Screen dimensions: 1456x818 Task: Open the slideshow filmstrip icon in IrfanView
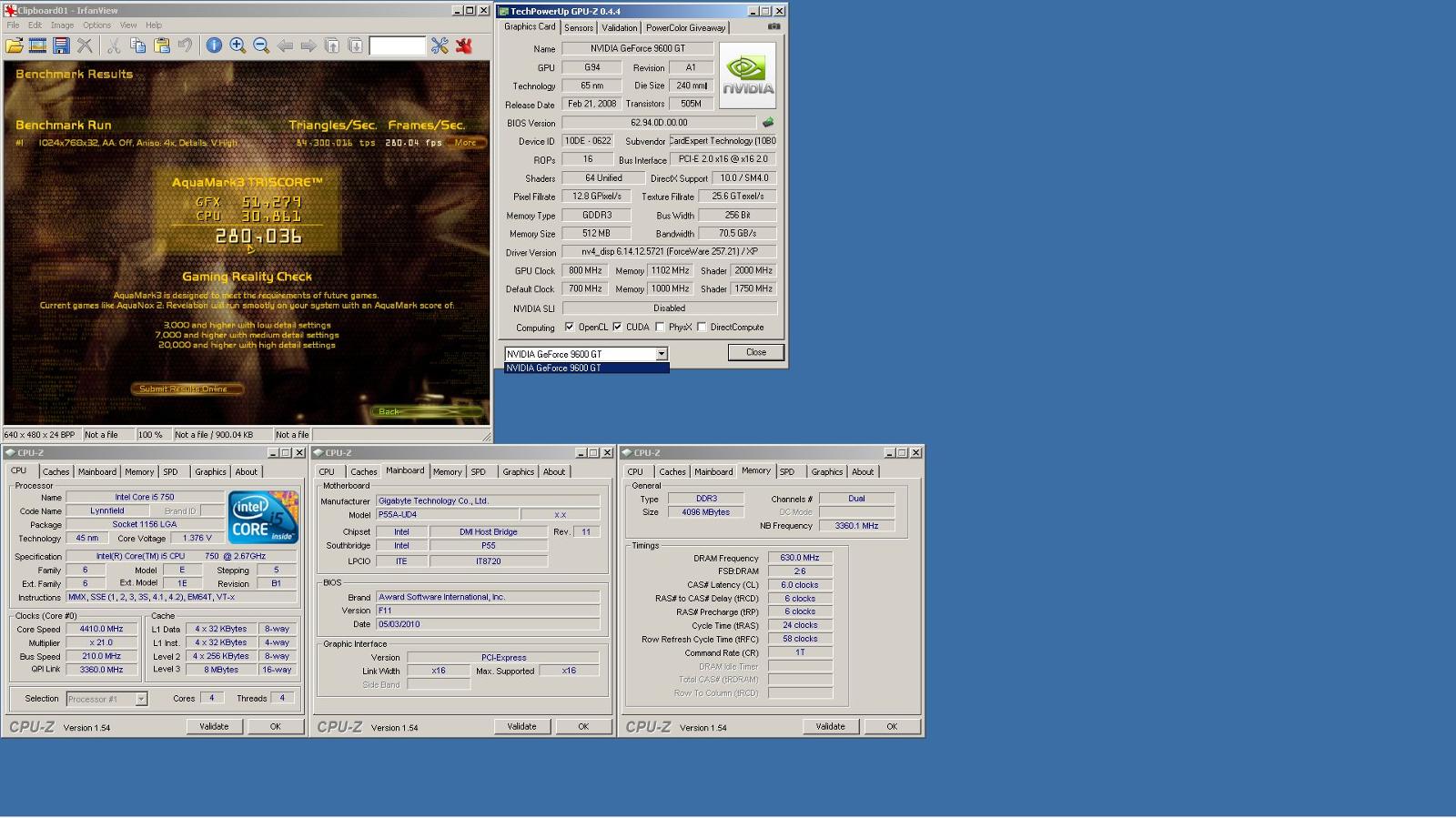pyautogui.click(x=38, y=45)
